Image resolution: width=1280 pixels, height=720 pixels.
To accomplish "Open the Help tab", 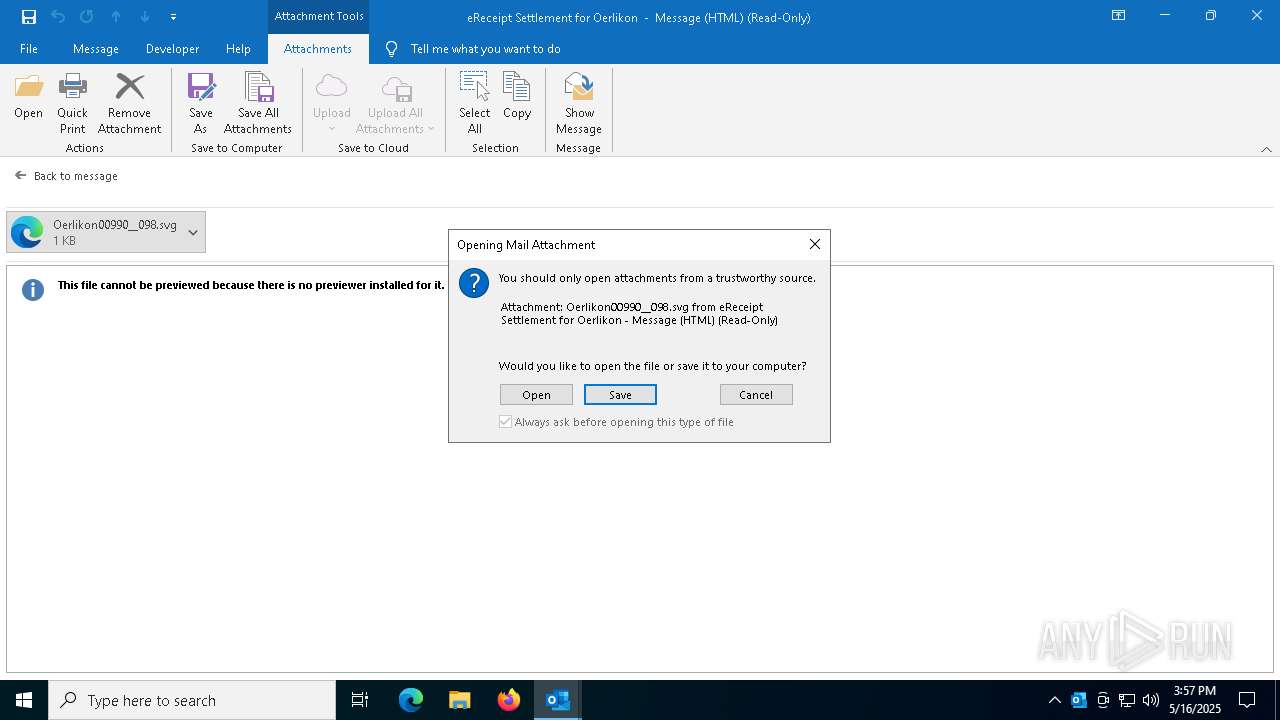I will coord(238,48).
